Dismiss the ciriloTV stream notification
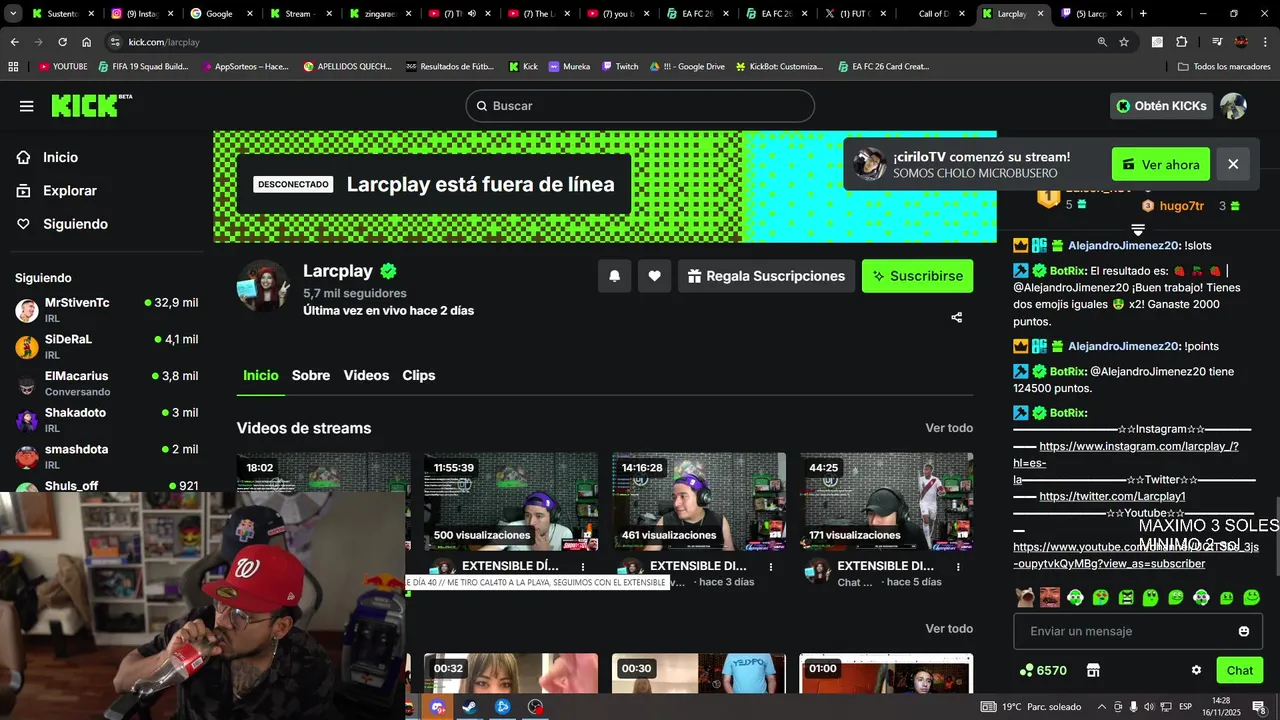The width and height of the screenshot is (1280, 720). (1233, 164)
